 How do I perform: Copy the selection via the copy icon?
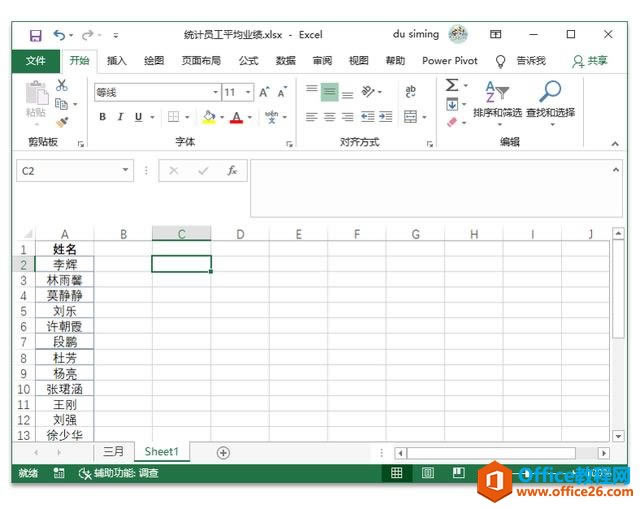pyautogui.click(x=61, y=104)
